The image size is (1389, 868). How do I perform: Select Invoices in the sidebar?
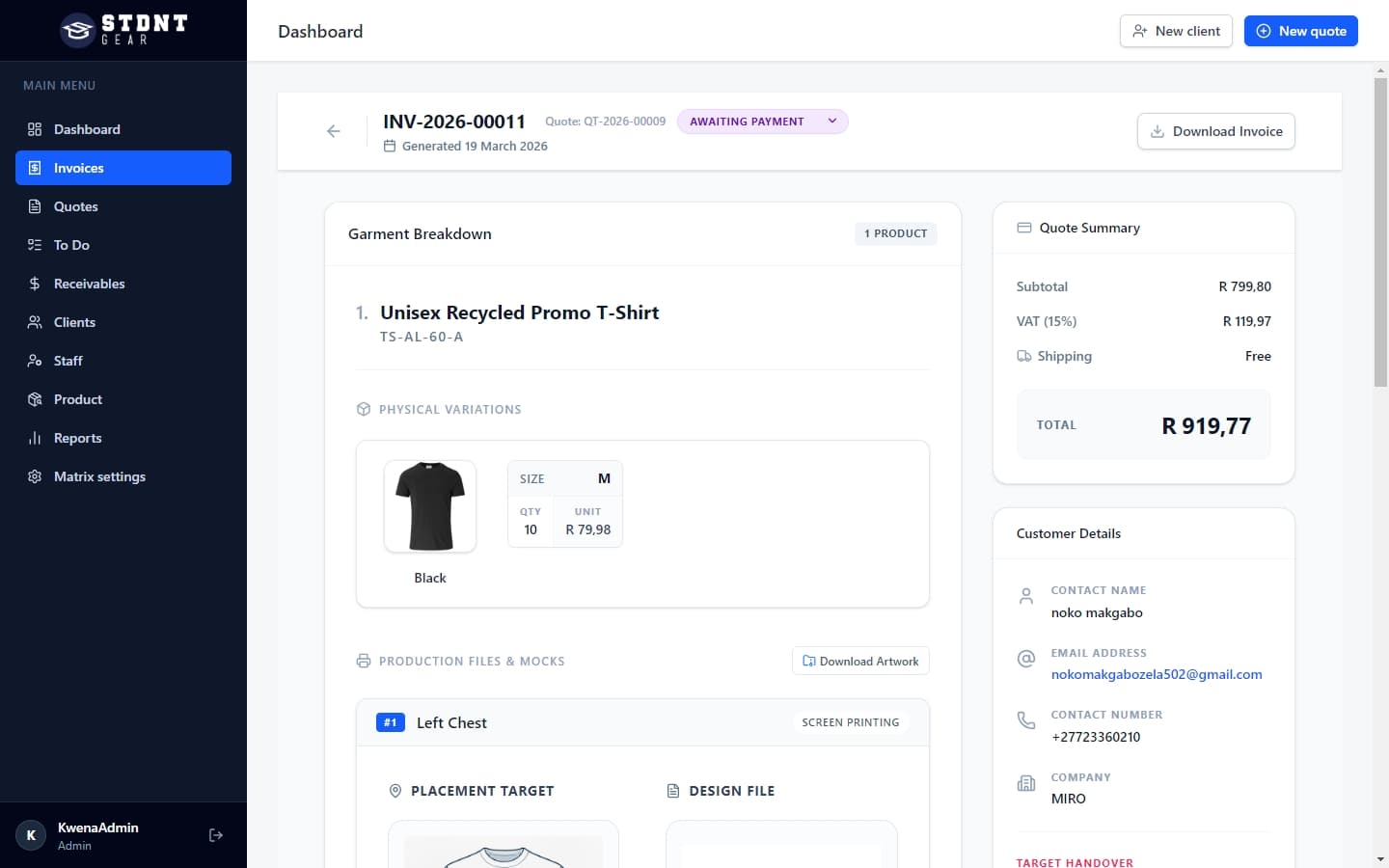click(x=123, y=168)
